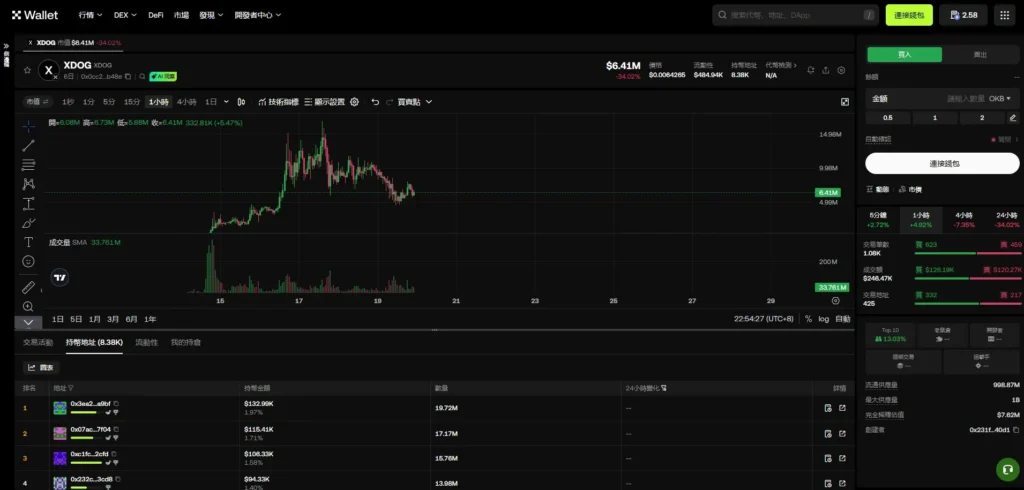Open the OKB currency dropdown

(x=999, y=99)
